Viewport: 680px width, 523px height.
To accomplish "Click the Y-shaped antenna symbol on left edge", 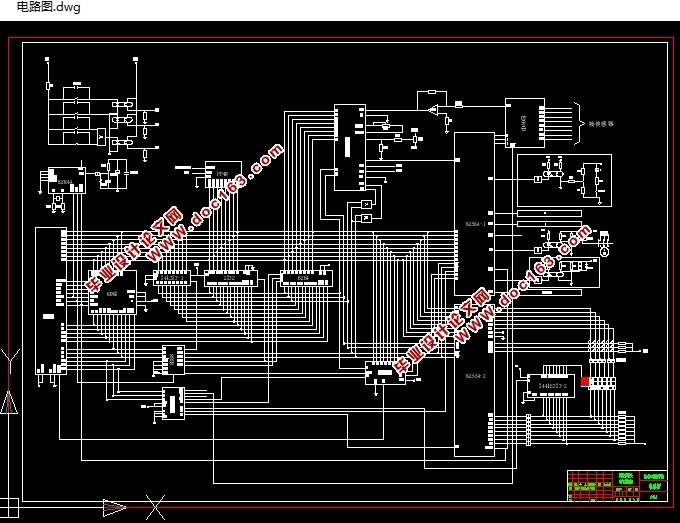I will tap(10, 360).
